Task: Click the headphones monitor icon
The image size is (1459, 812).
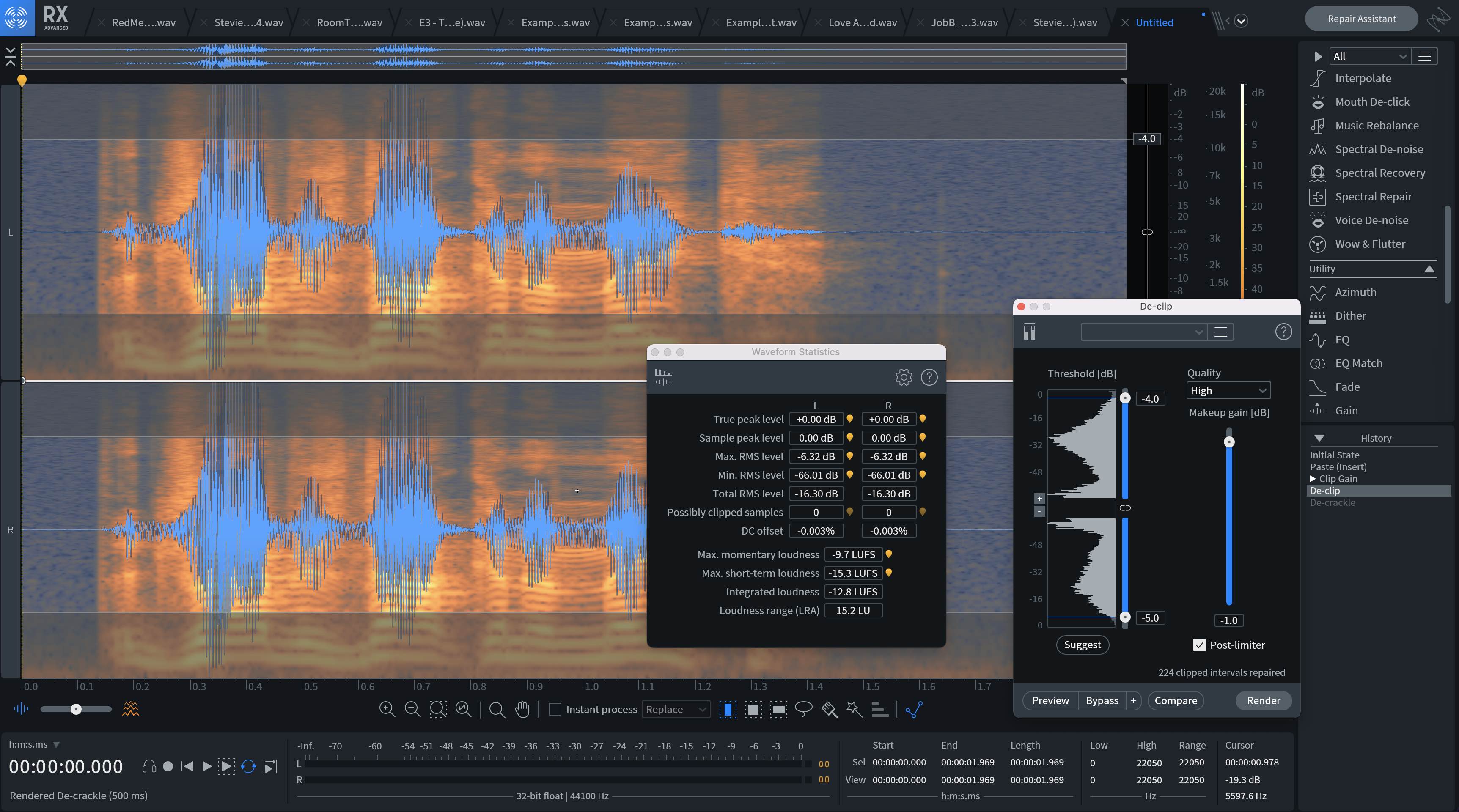Action: [149, 766]
